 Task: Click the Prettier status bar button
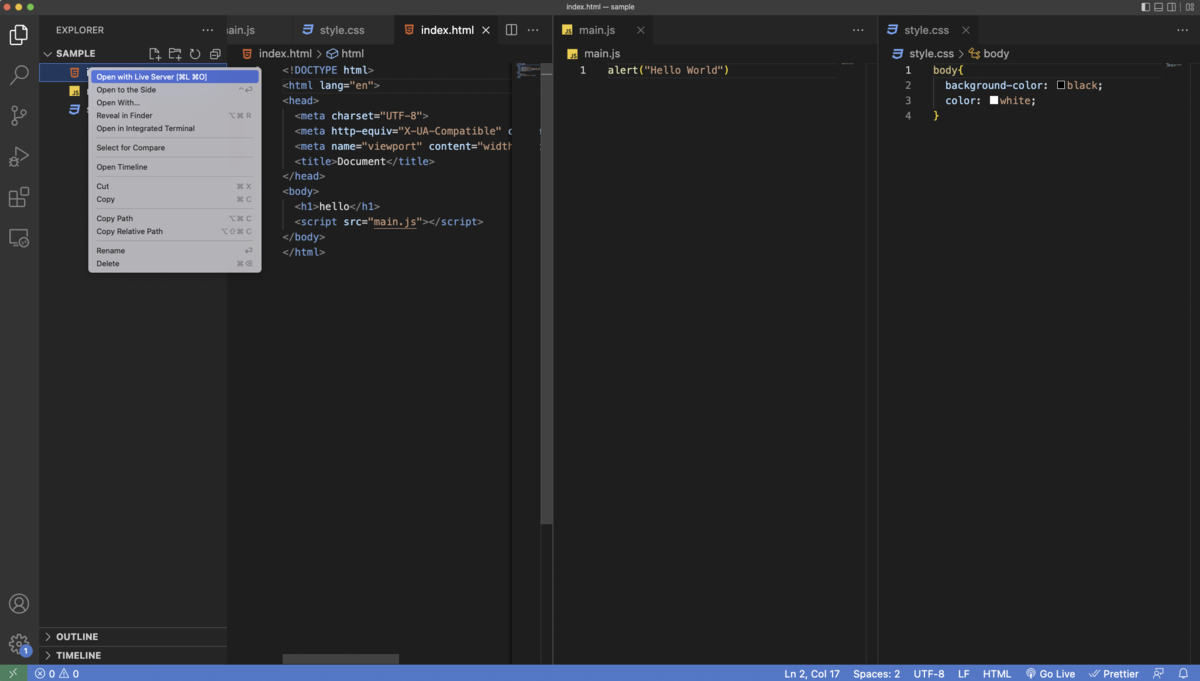pyautogui.click(x=1113, y=673)
